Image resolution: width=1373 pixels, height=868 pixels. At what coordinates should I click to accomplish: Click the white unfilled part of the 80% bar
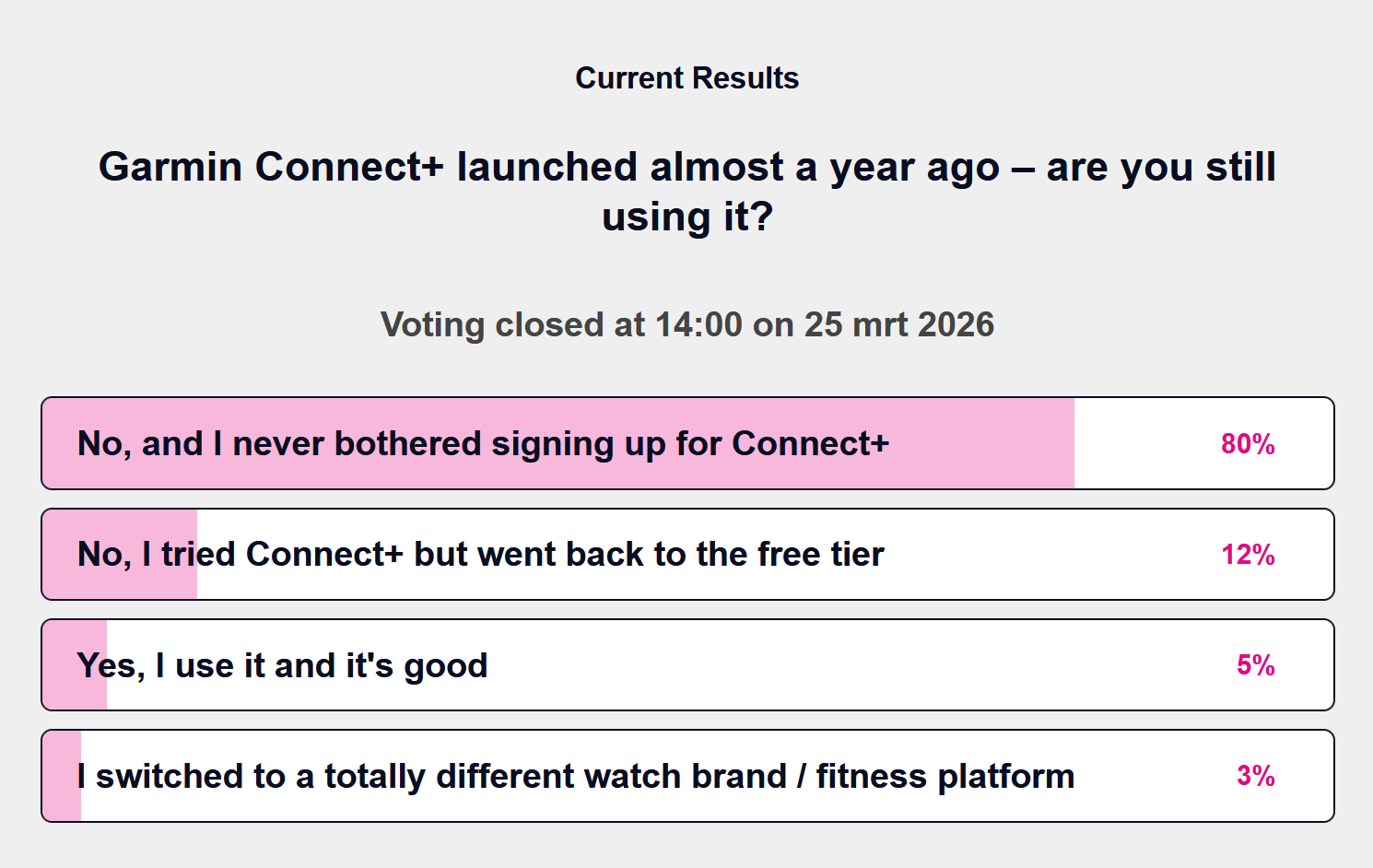[x=1143, y=444]
